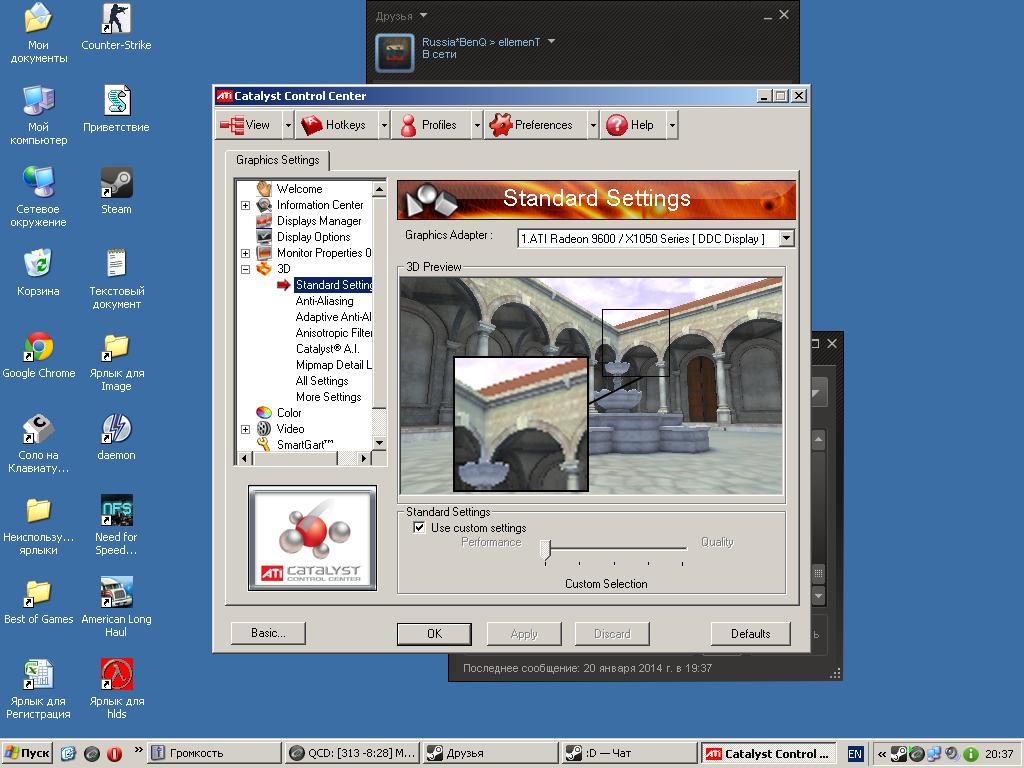Click the Basic... button
This screenshot has width=1024, height=768.
pyautogui.click(x=268, y=633)
